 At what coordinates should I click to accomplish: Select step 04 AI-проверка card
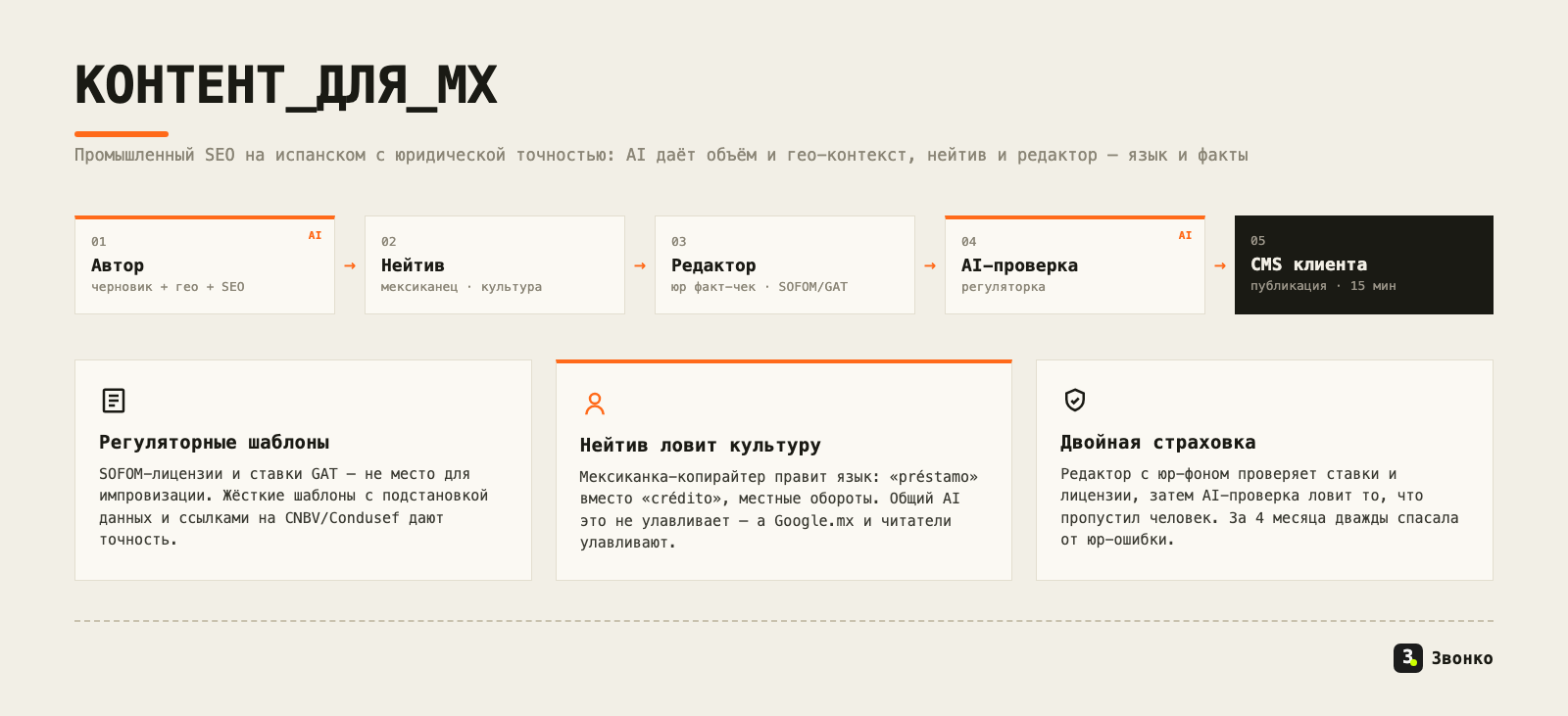1075,264
